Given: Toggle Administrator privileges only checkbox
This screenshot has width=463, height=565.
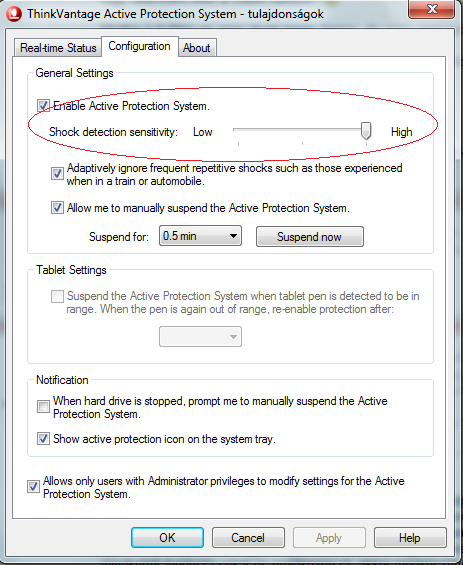Looking at the screenshot, I should click(34, 487).
